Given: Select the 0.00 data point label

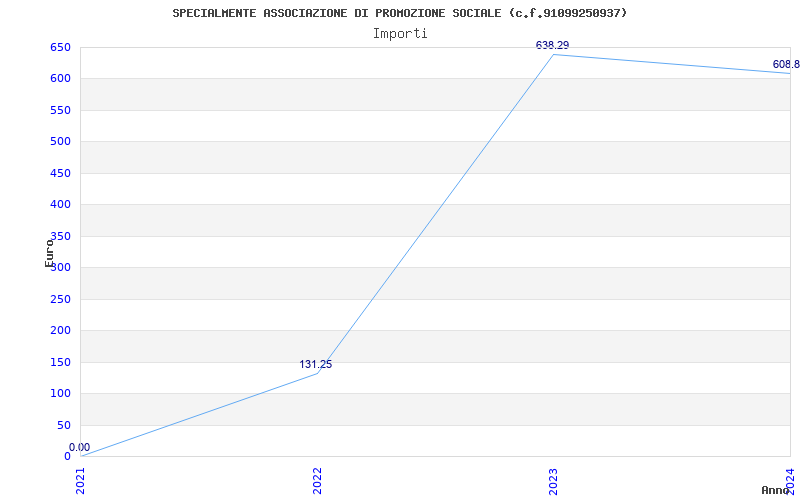Looking at the screenshot, I should [79, 447].
